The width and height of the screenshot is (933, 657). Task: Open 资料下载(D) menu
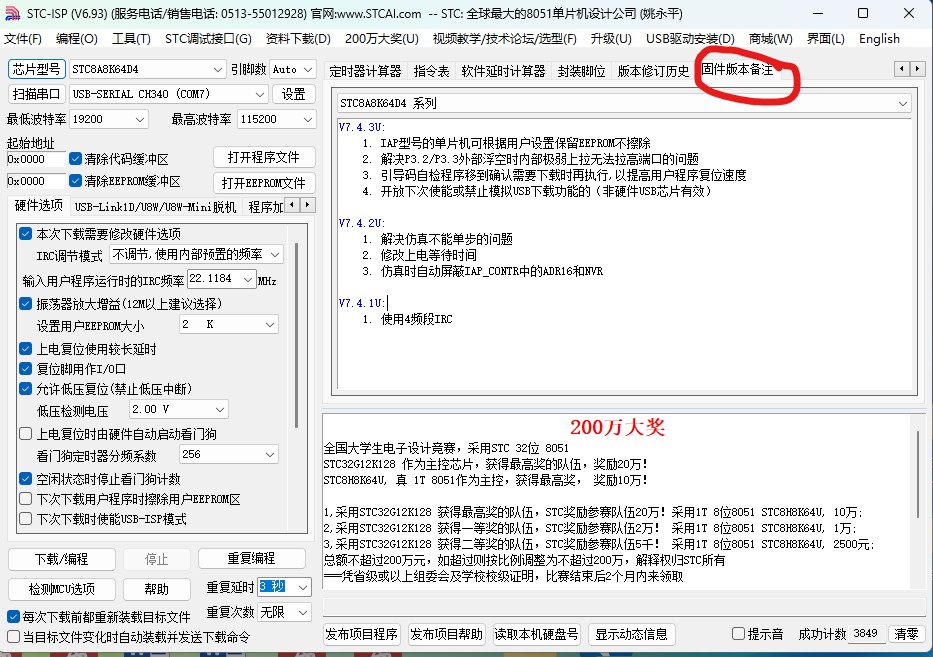coord(298,39)
